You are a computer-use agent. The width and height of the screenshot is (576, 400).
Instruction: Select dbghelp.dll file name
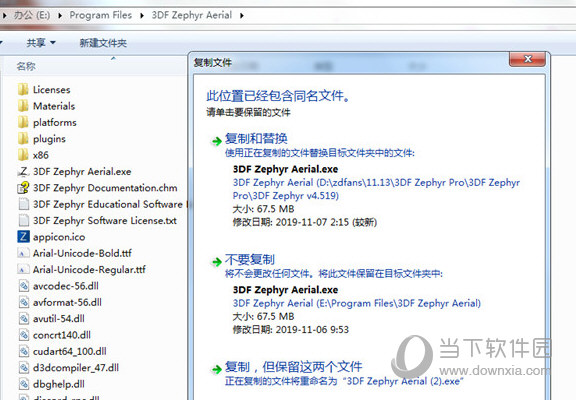tap(59, 384)
